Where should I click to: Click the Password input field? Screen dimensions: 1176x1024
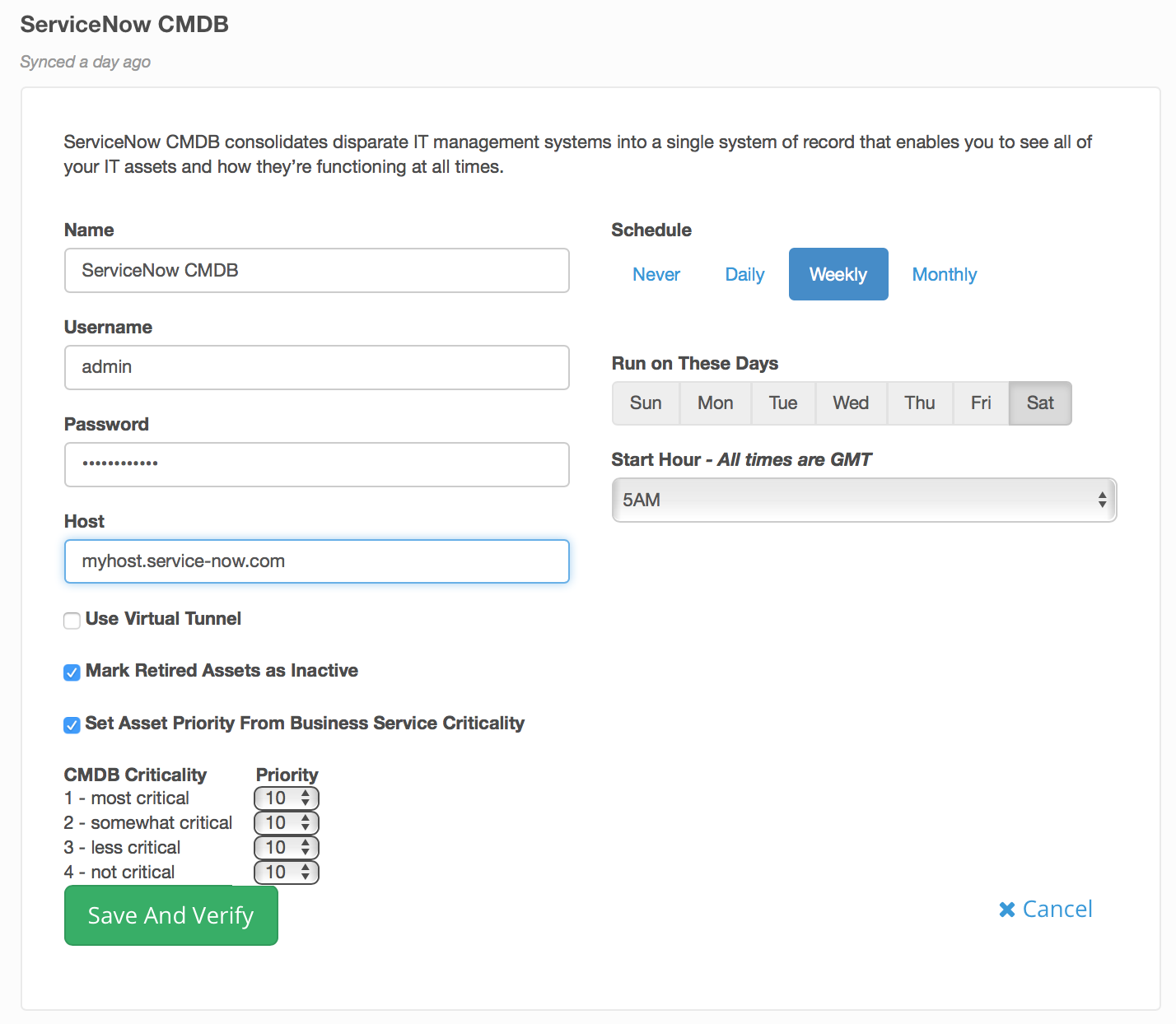317,464
